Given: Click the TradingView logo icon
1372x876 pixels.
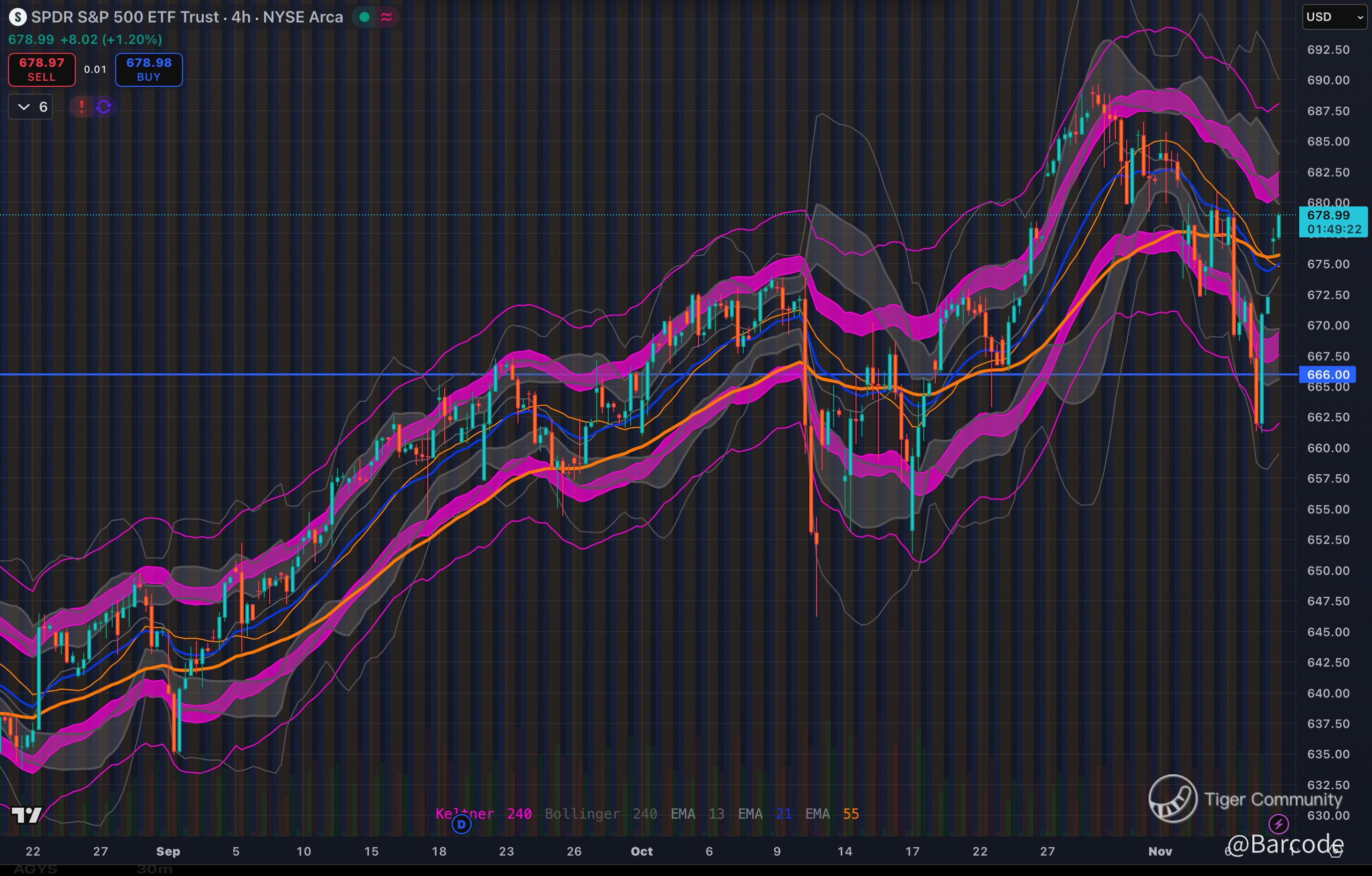Looking at the screenshot, I should coord(27,815).
